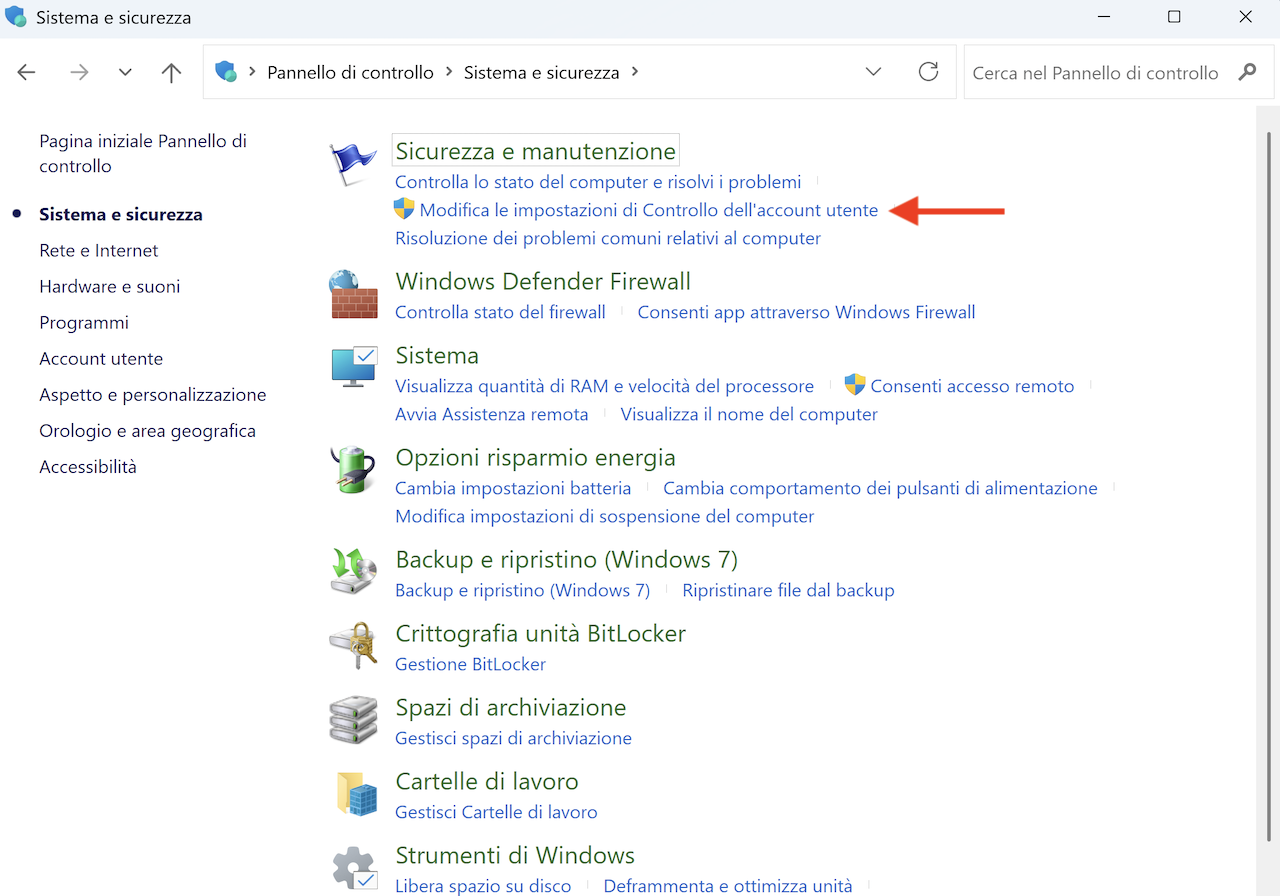This screenshot has height=896, width=1280.
Task: Select Sistema e sicurezza breadcrumb segment
Action: (x=541, y=72)
